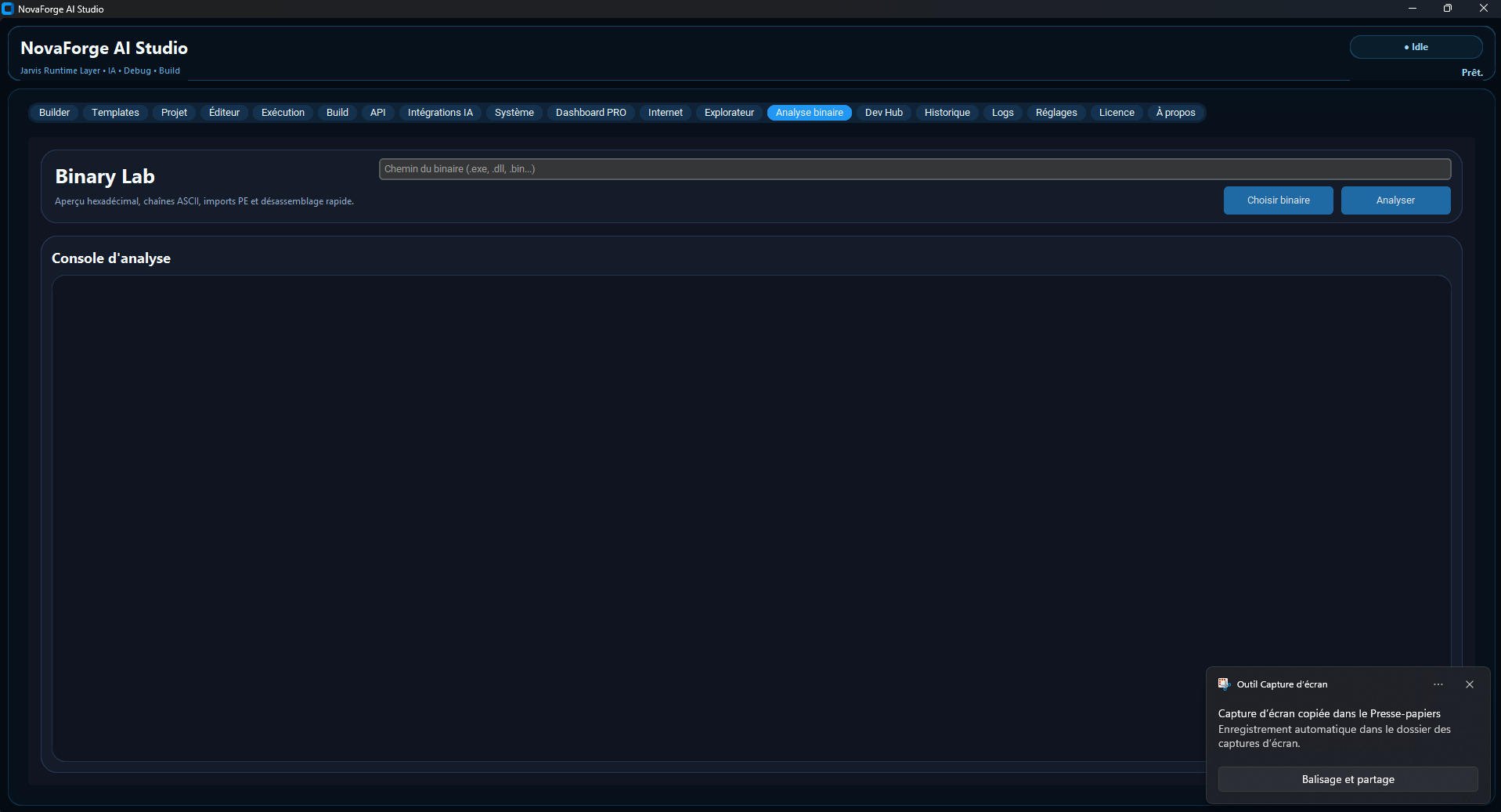
Task: Click the Console d'analyse heading
Action: (x=111, y=258)
